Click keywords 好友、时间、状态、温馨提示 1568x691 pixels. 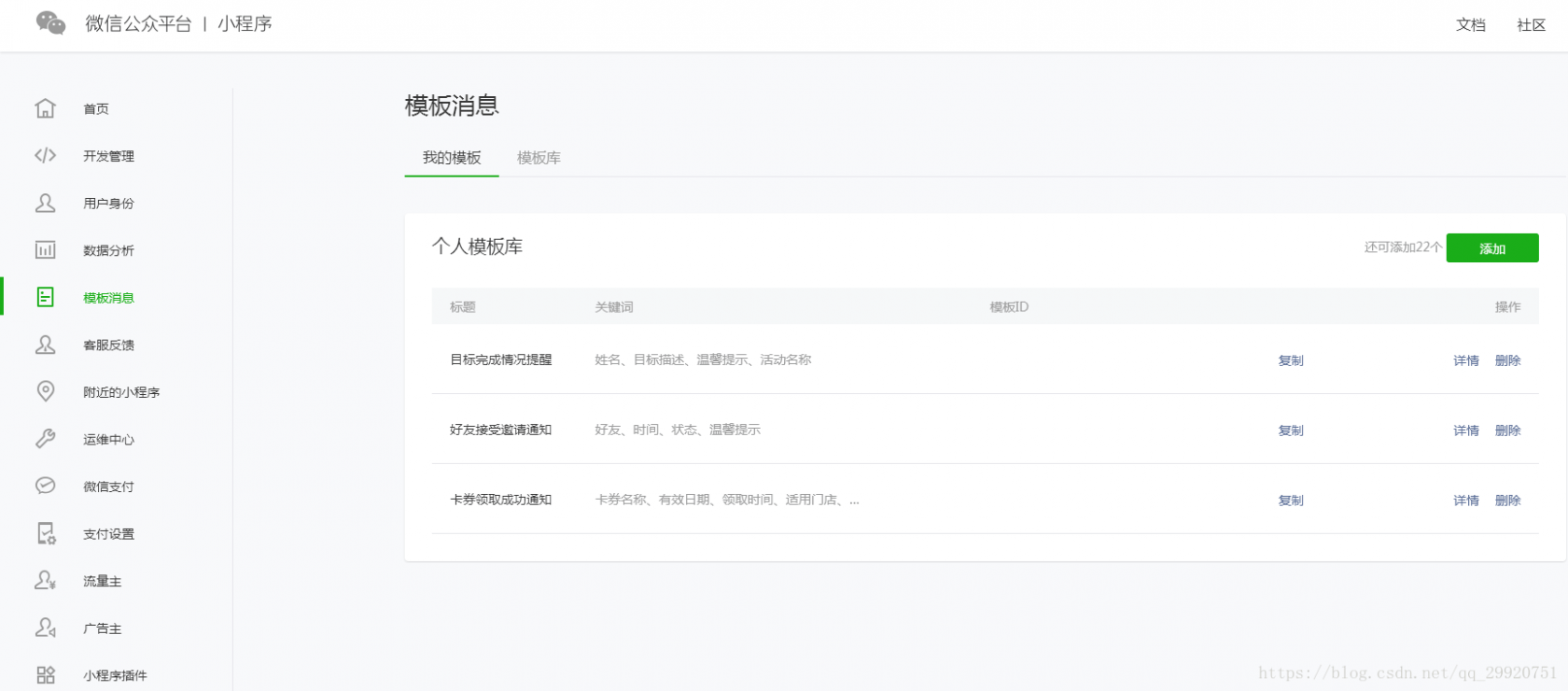pyautogui.click(x=678, y=430)
